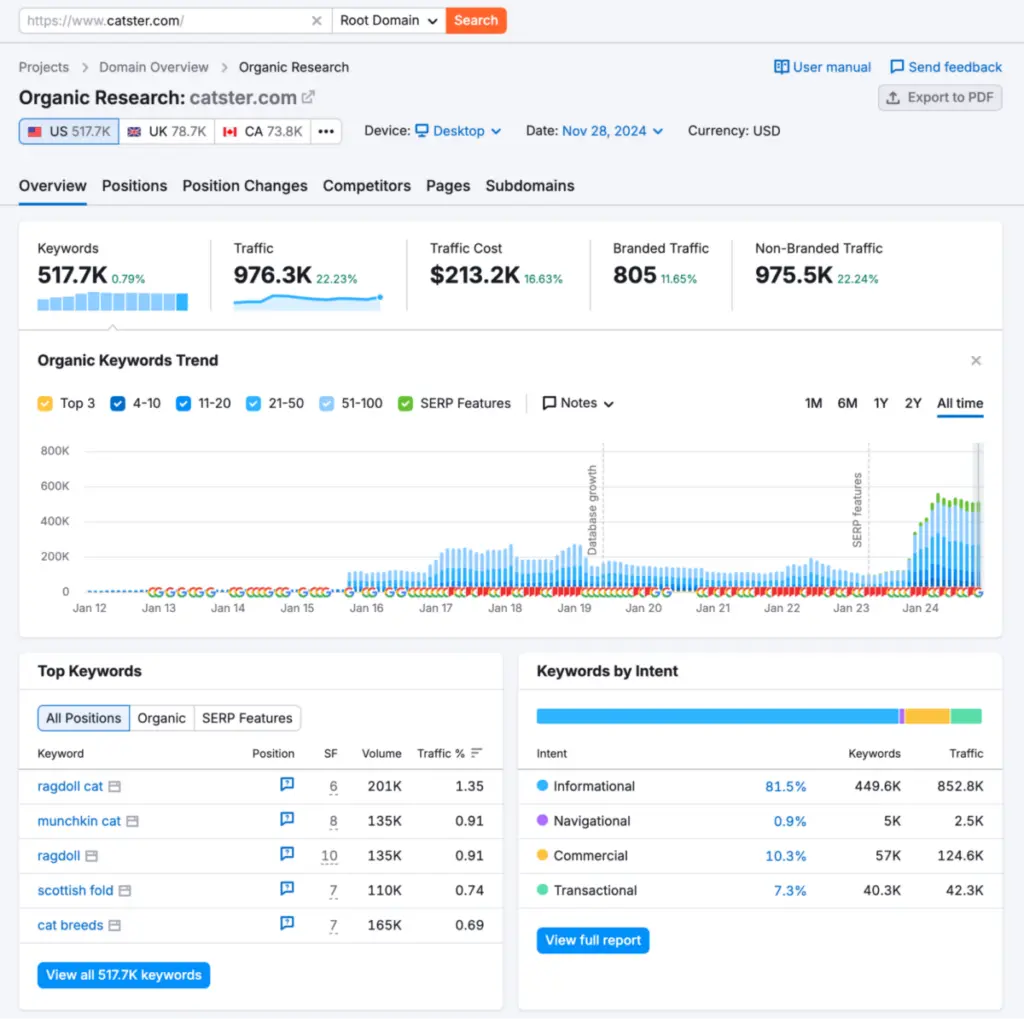Expand the Desktop device dropdown
The height and width of the screenshot is (1019, 1024).
[459, 131]
